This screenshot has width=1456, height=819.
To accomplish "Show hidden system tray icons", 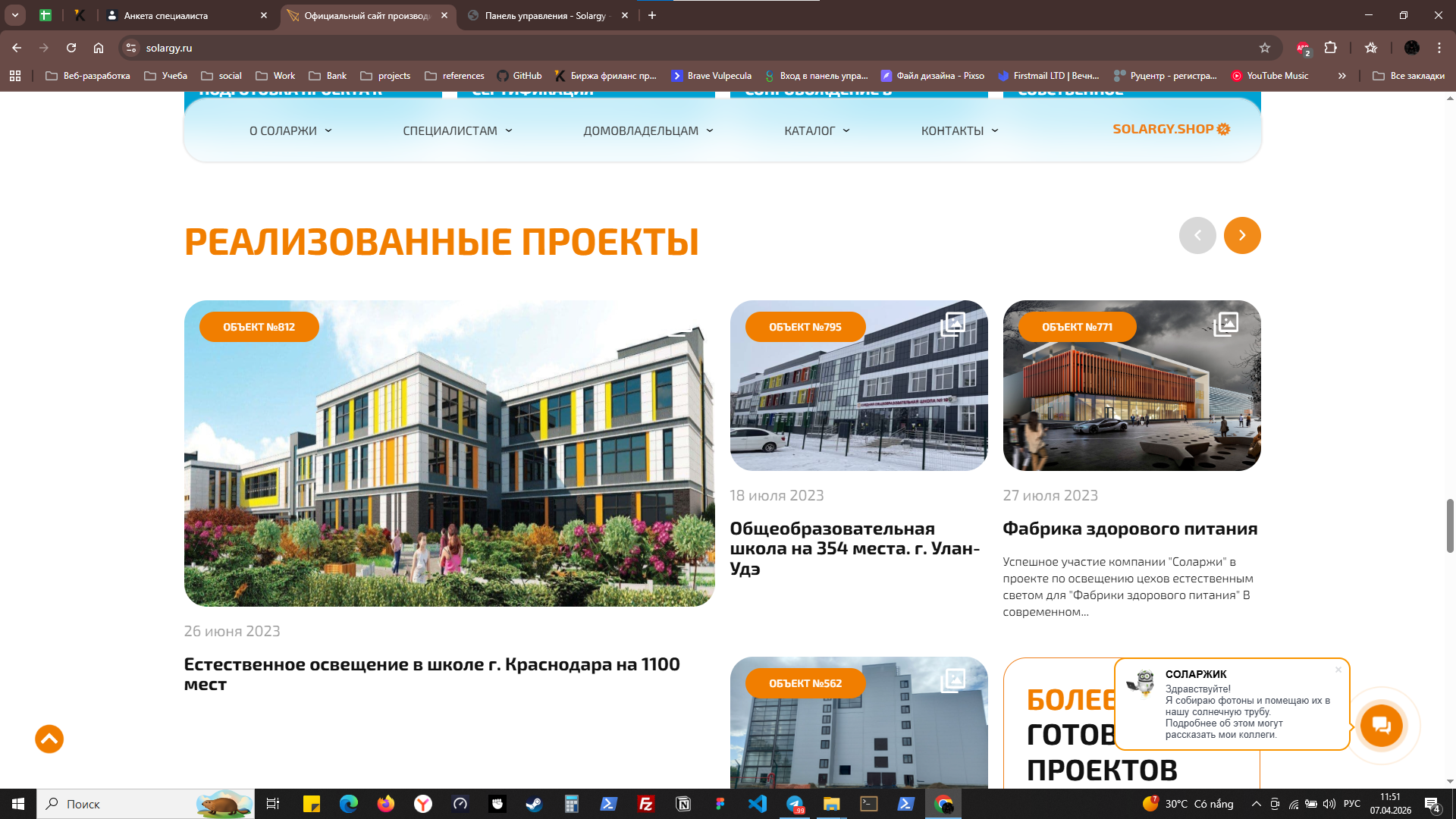I will pos(1256,804).
